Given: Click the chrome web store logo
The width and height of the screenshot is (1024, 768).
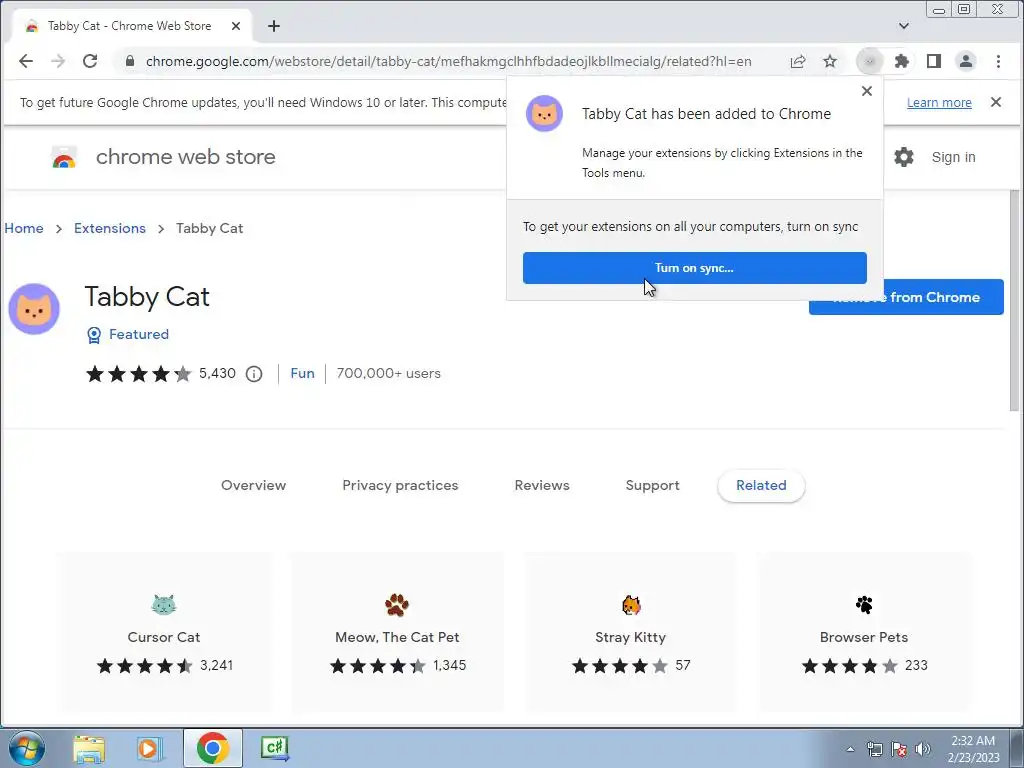Looking at the screenshot, I should click(x=64, y=157).
